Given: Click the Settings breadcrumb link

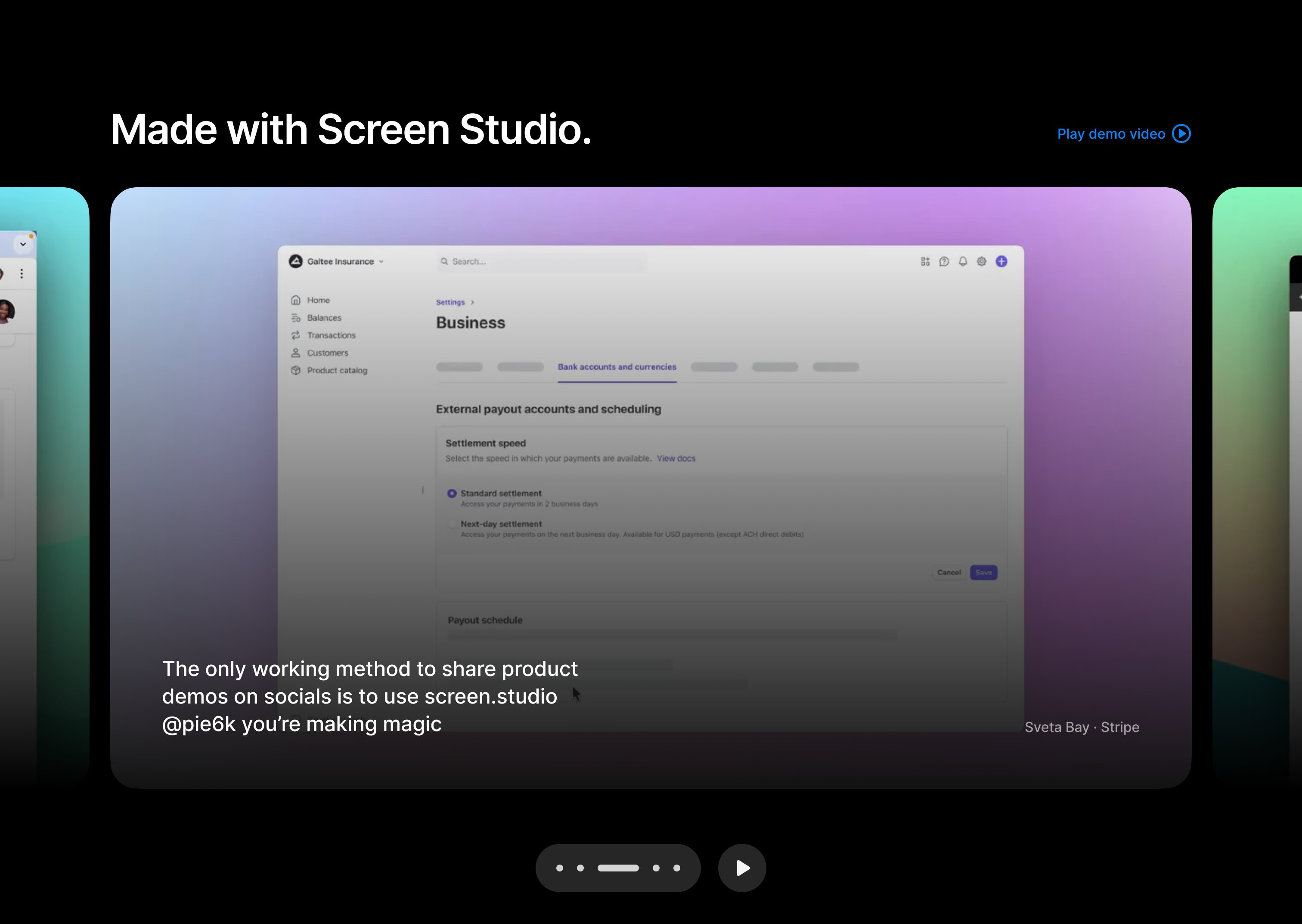Looking at the screenshot, I should 450,302.
